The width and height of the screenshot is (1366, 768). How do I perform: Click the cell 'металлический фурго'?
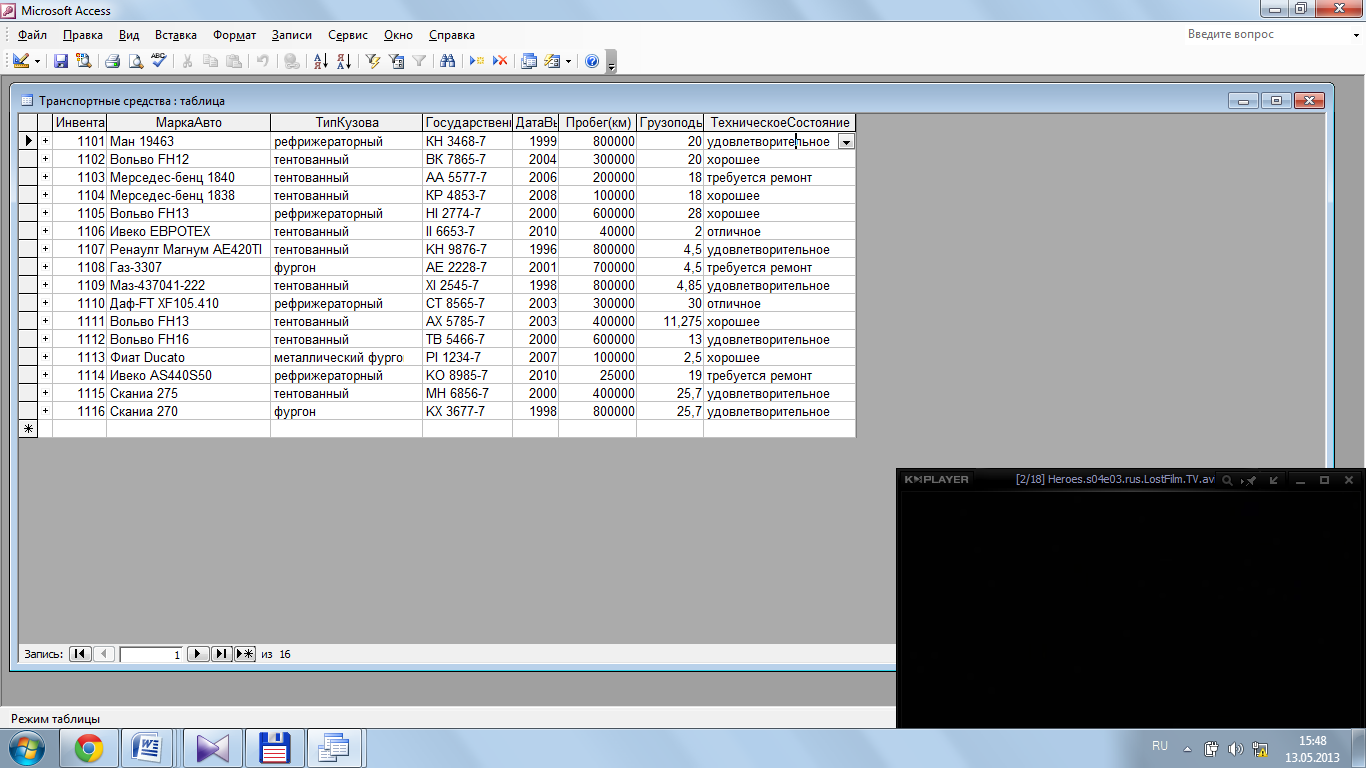pyautogui.click(x=346, y=358)
